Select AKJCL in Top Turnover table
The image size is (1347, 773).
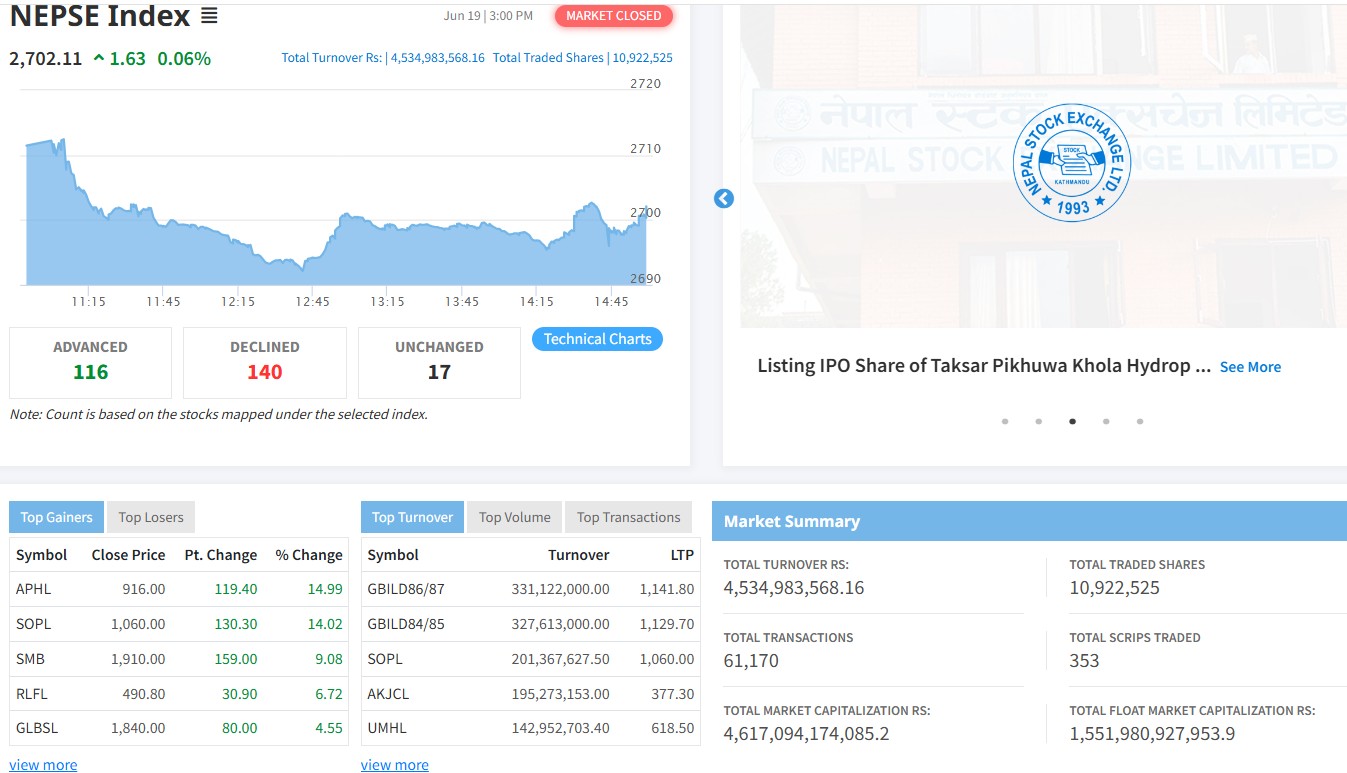point(388,693)
